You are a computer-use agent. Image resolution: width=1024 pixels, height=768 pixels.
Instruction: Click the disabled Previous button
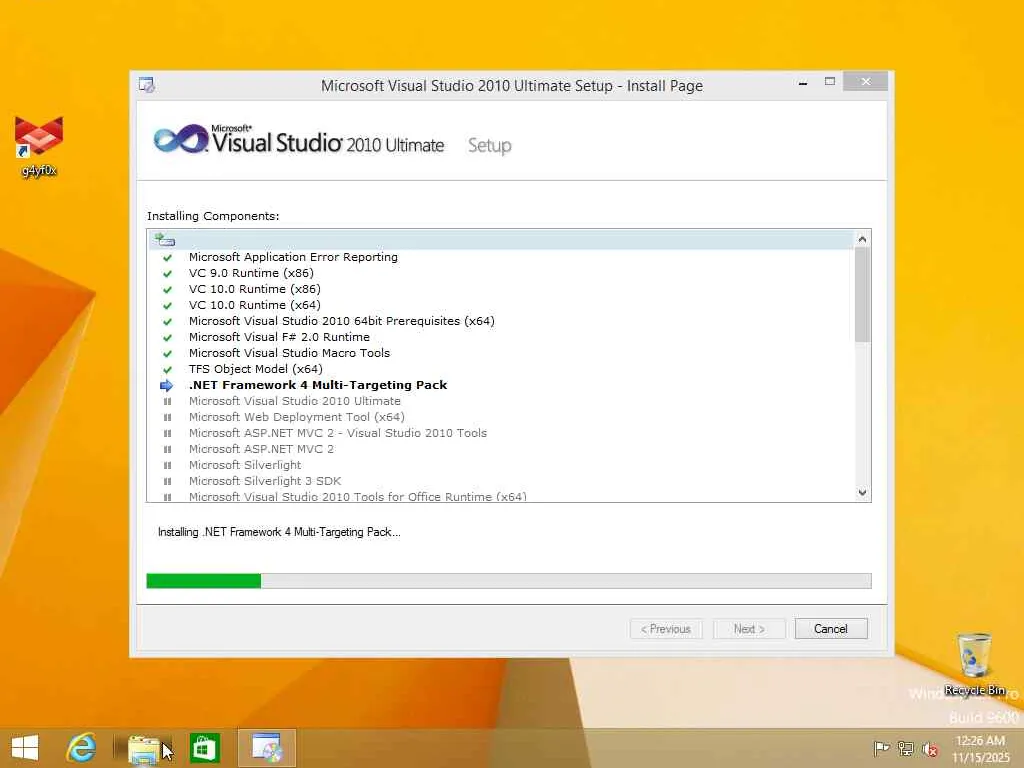pyautogui.click(x=666, y=629)
